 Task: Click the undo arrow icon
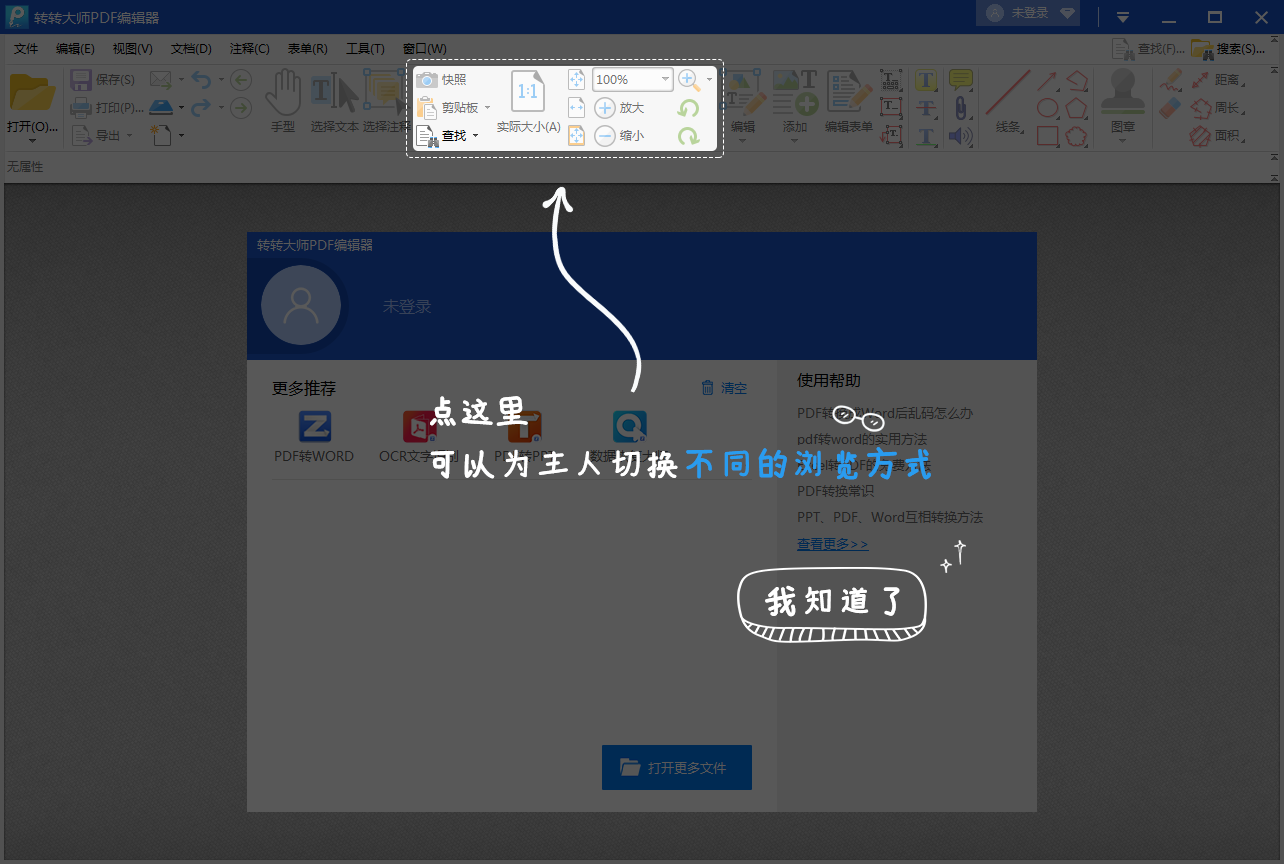pos(201,80)
